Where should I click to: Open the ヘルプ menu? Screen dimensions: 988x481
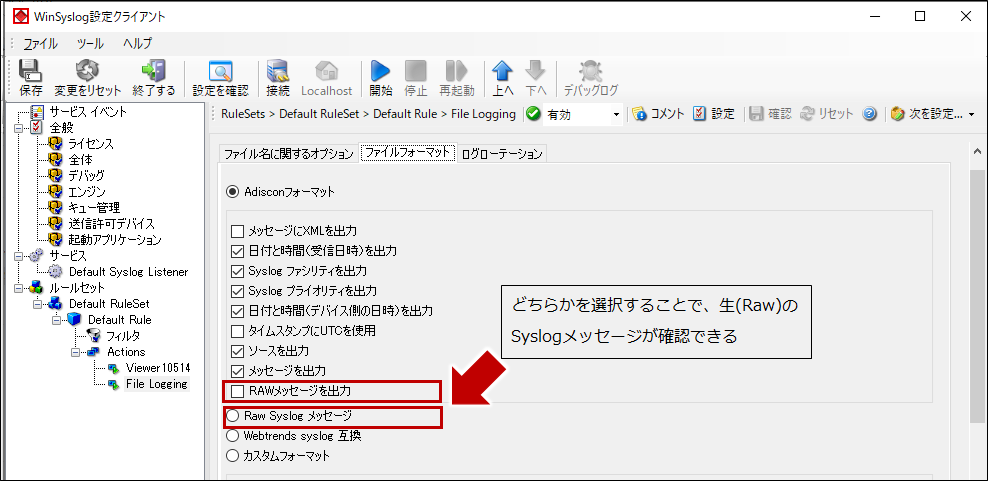click(x=137, y=43)
